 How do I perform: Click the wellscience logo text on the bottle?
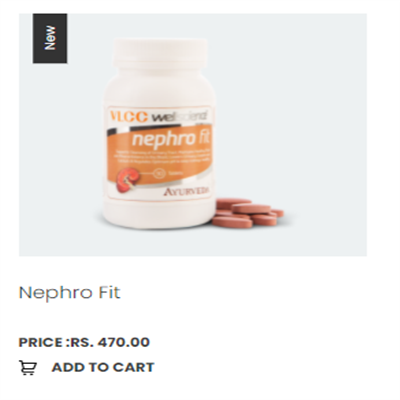179,117
